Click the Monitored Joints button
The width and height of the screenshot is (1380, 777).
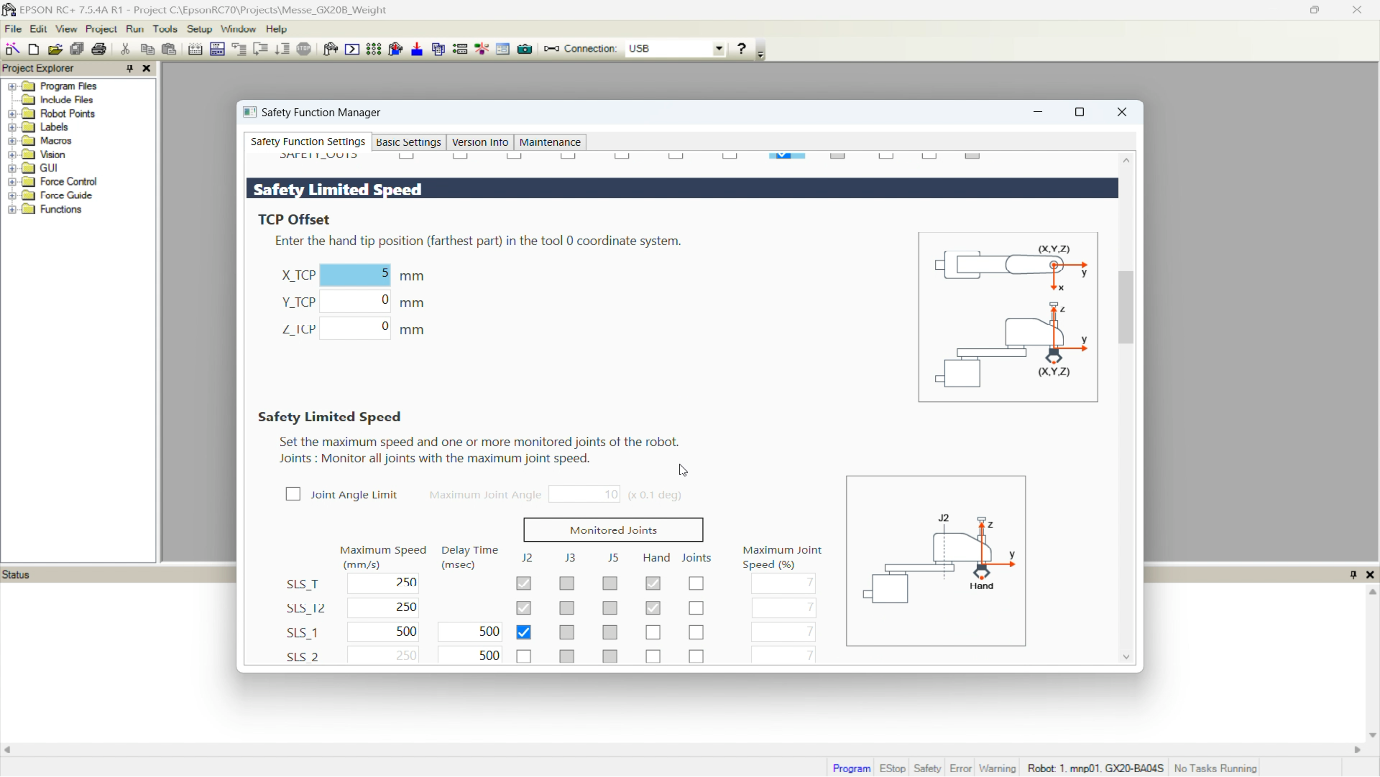click(613, 530)
